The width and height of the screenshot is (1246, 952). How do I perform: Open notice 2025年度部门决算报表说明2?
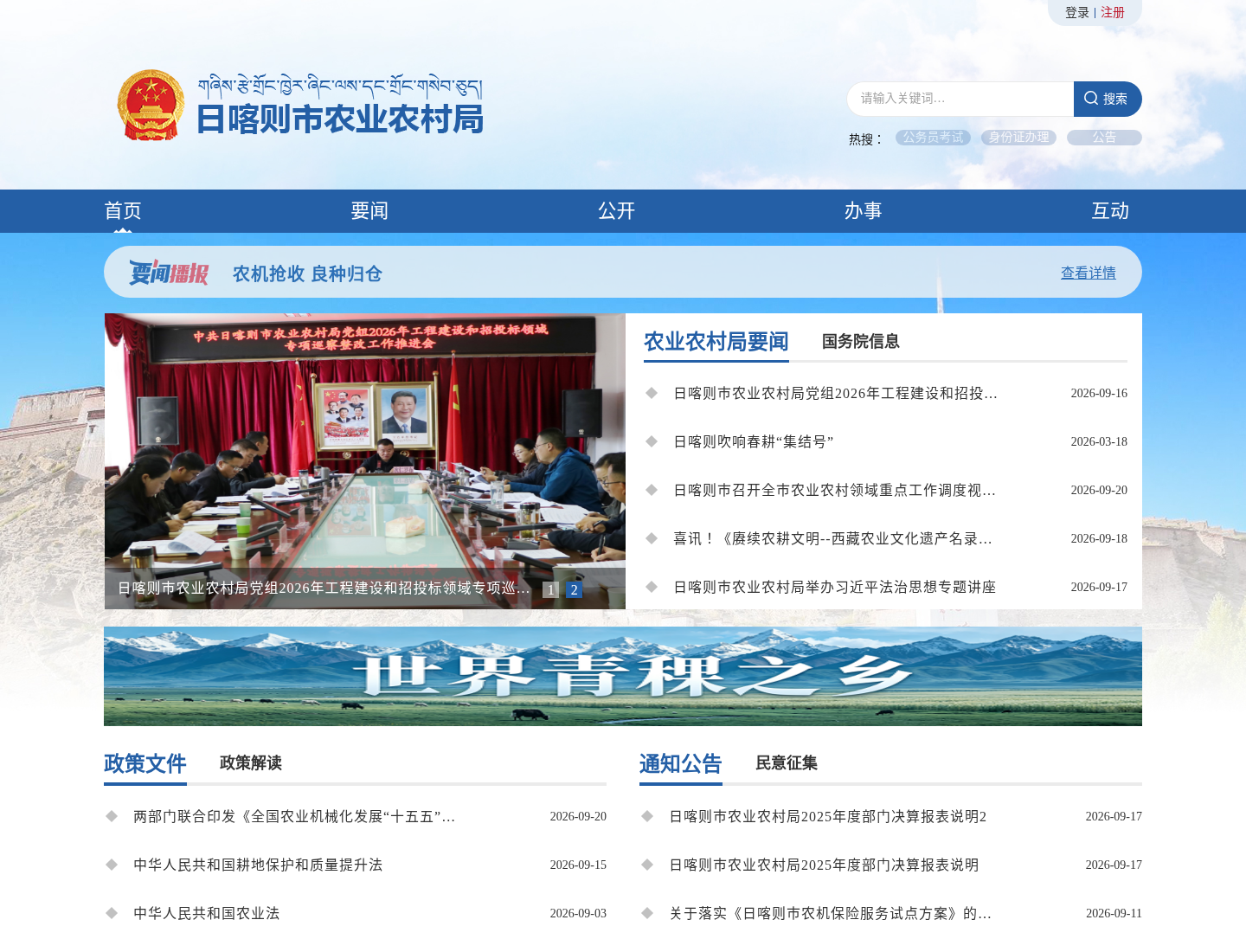click(x=828, y=817)
